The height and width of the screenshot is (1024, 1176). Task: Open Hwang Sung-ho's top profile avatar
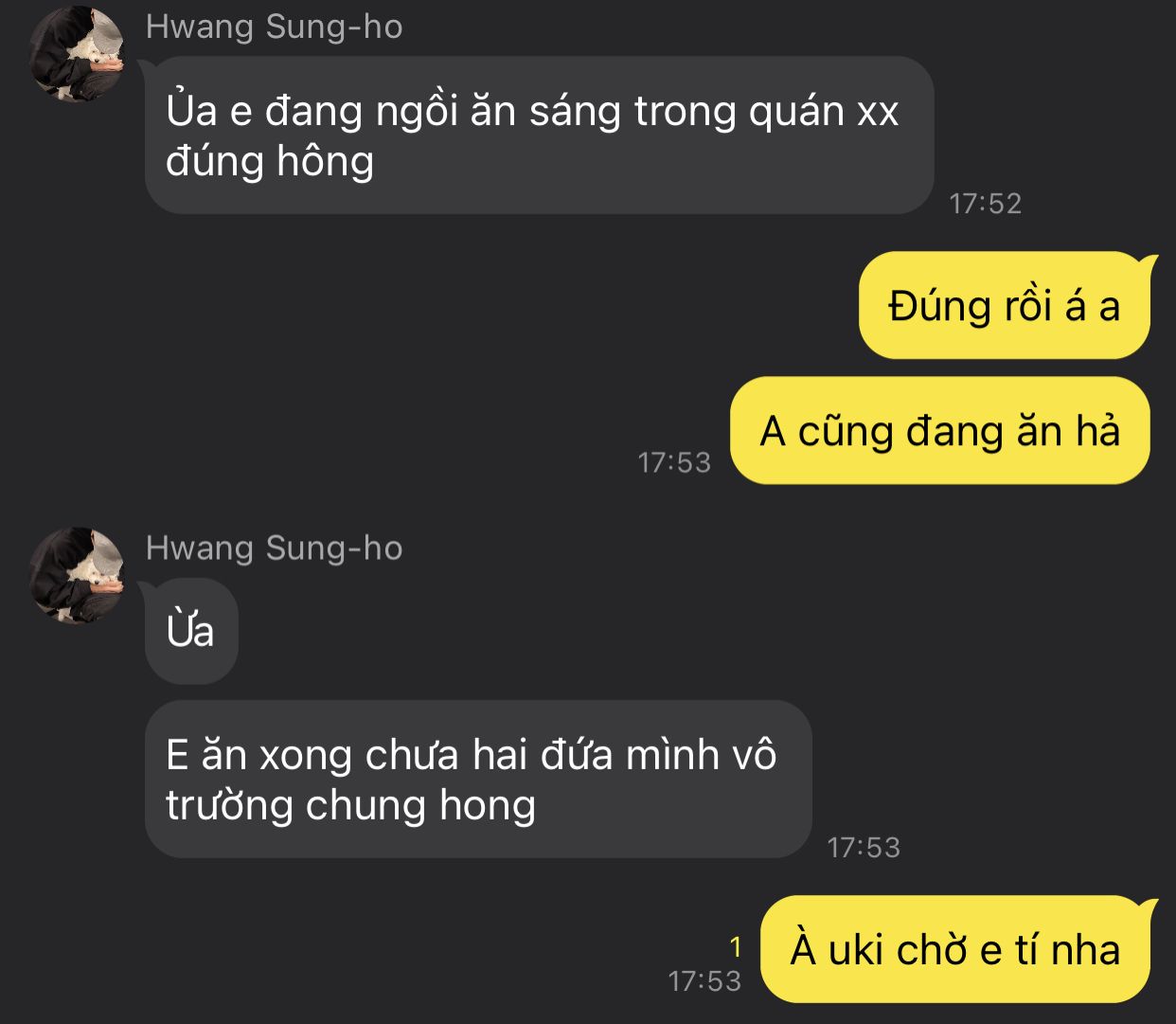[x=78, y=54]
